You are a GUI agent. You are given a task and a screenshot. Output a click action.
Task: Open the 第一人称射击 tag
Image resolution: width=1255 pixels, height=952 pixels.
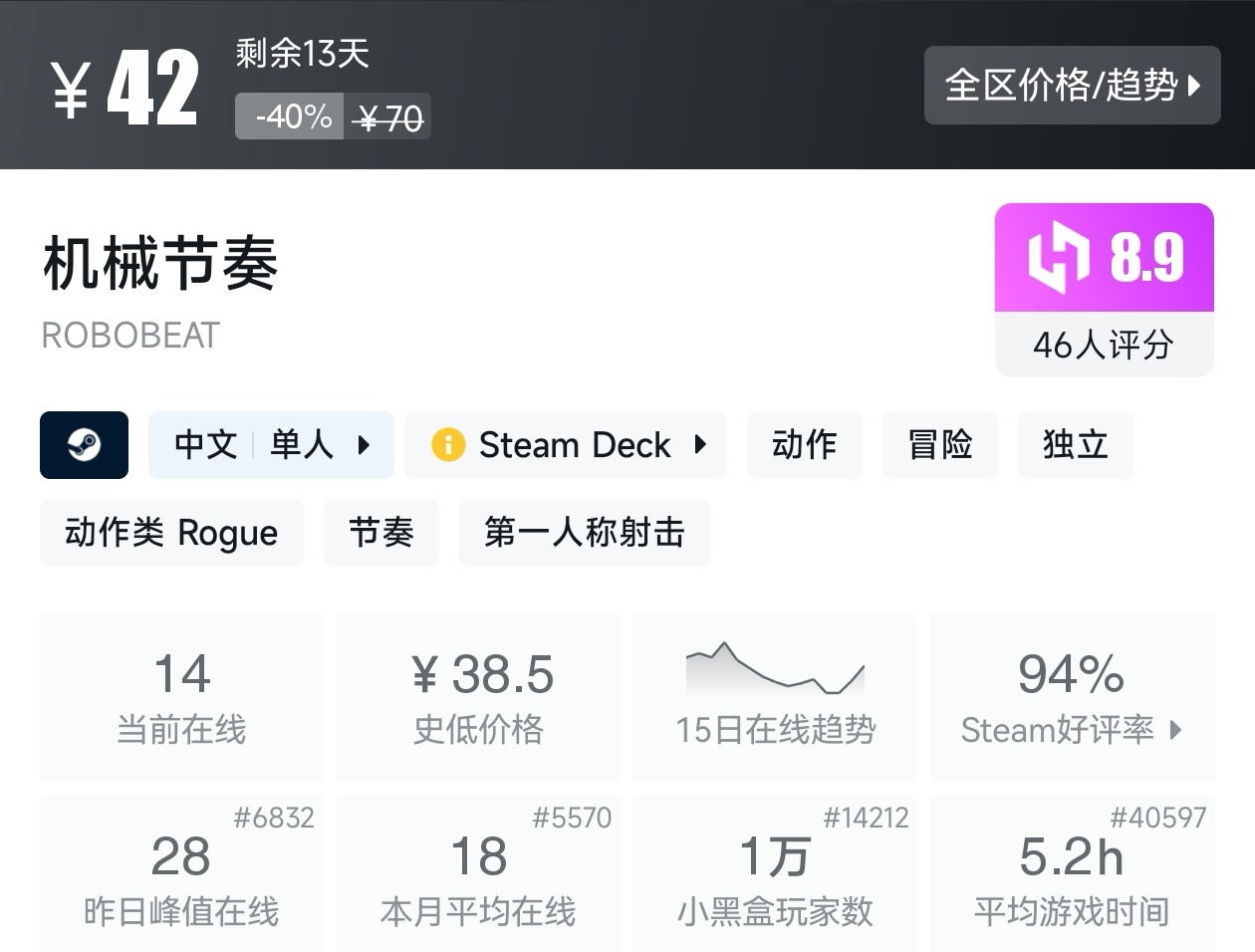click(584, 533)
